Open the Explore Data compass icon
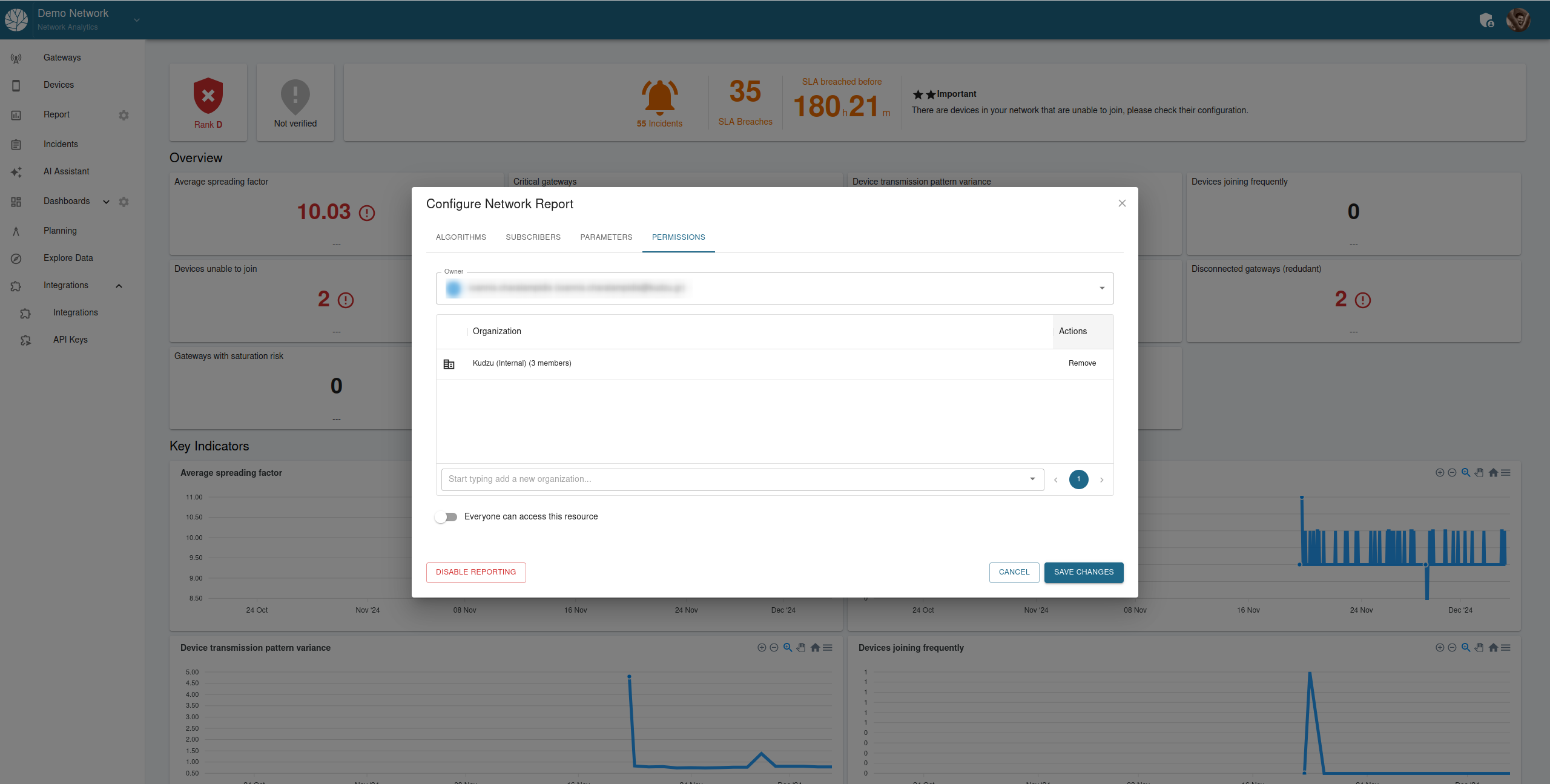1550x784 pixels. (16, 259)
